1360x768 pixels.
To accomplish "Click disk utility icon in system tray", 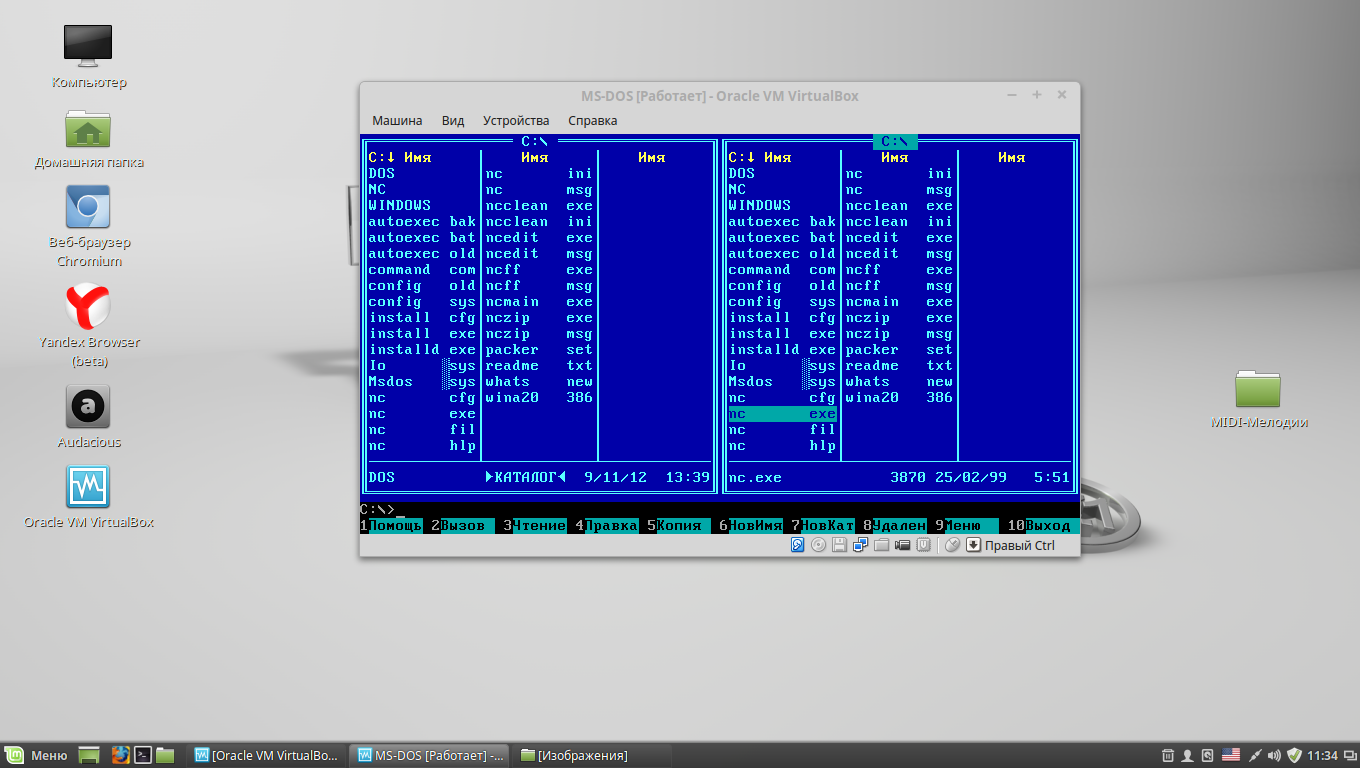I will tap(1207, 755).
